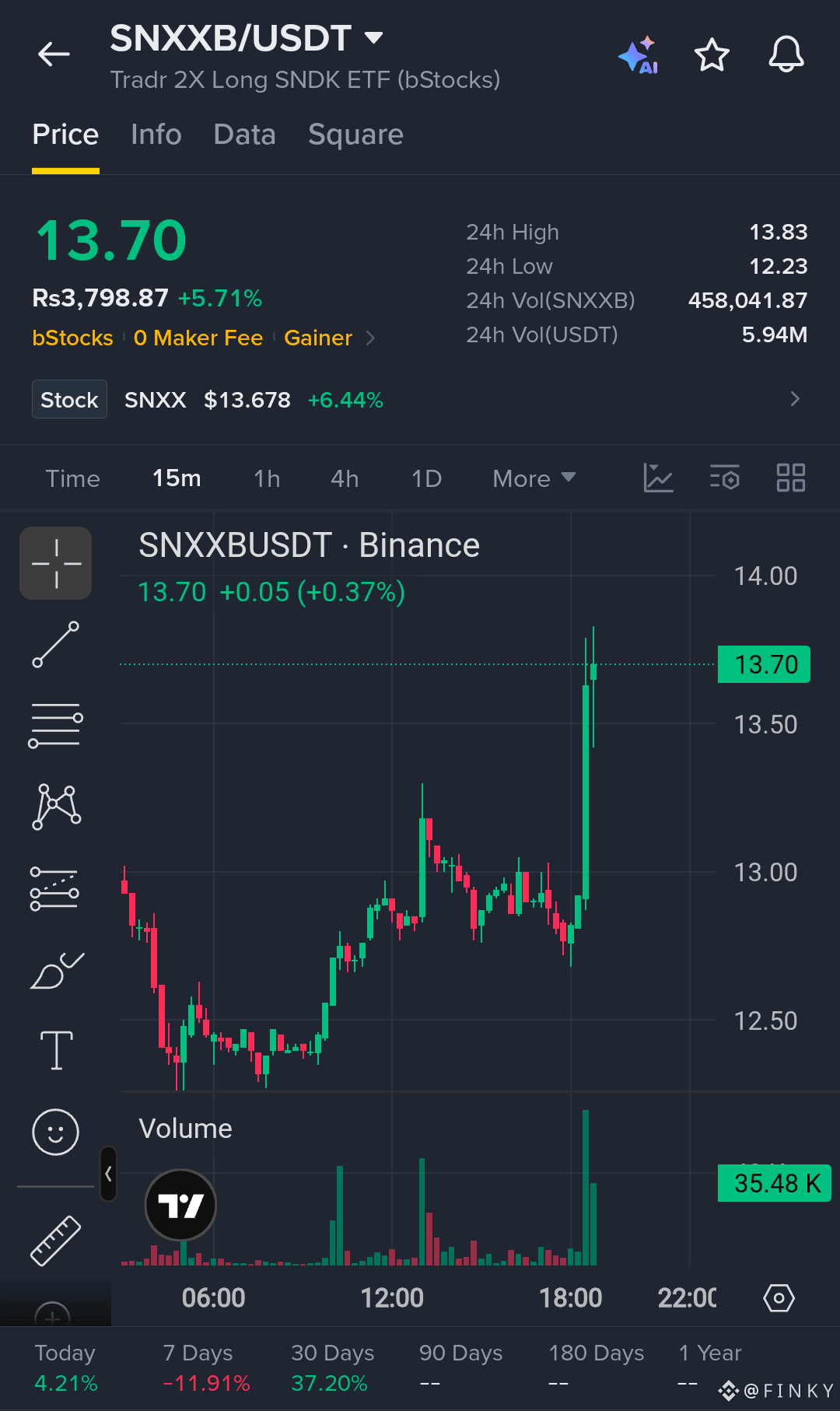Select the 15m chart interval
Image resolution: width=840 pixels, height=1411 pixels.
point(177,478)
